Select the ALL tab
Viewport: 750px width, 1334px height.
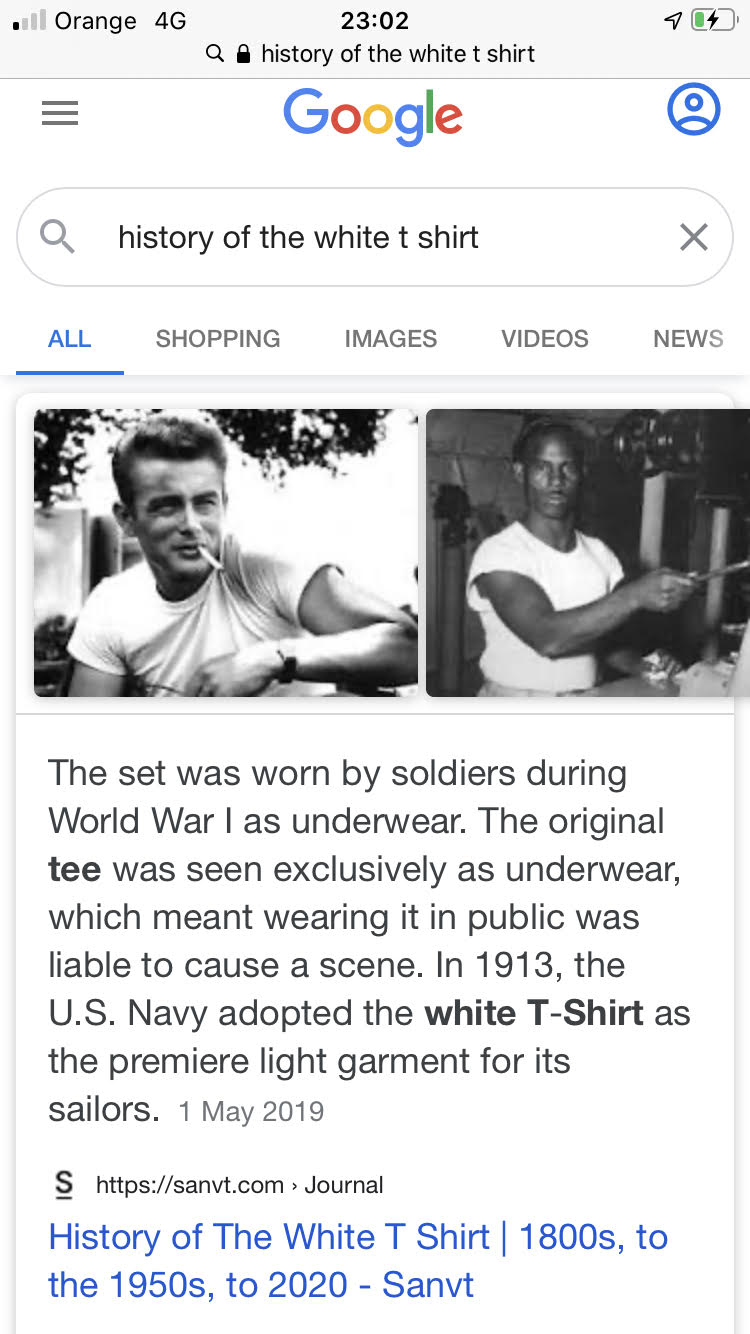point(69,339)
